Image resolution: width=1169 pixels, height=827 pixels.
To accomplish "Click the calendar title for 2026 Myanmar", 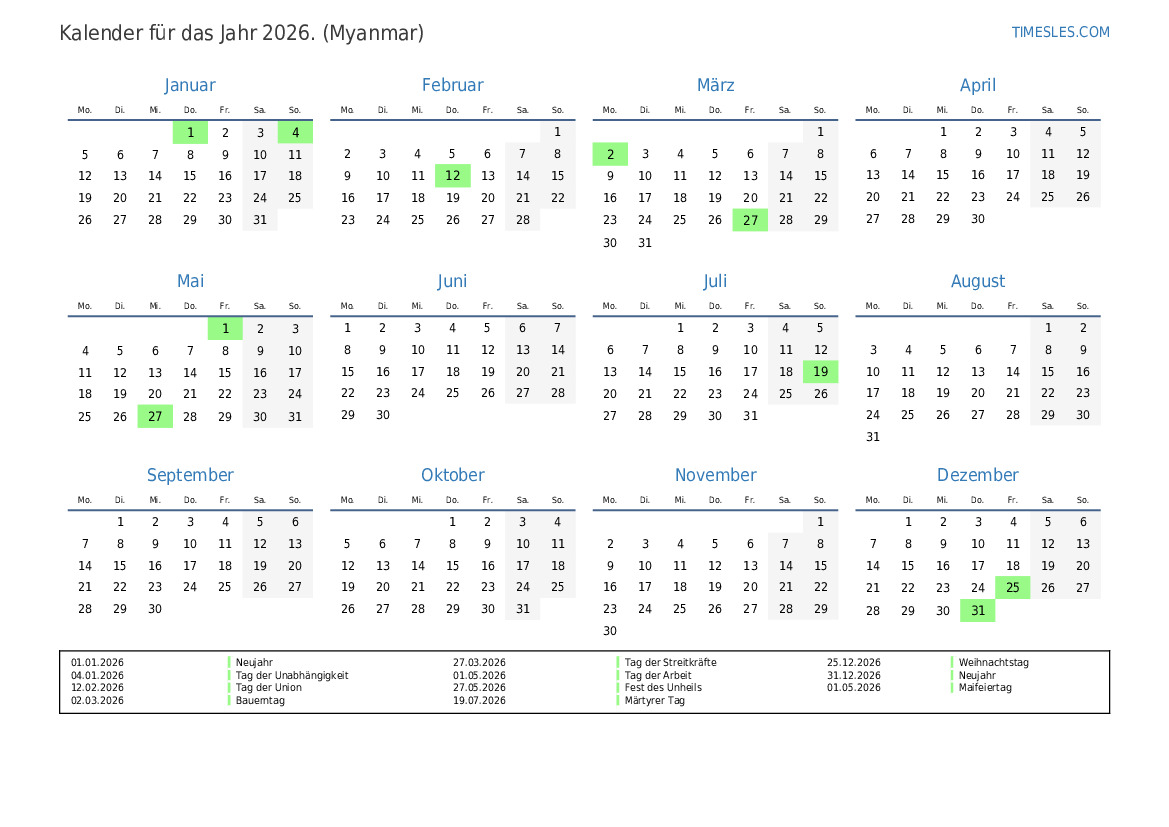I will click(x=242, y=33).
